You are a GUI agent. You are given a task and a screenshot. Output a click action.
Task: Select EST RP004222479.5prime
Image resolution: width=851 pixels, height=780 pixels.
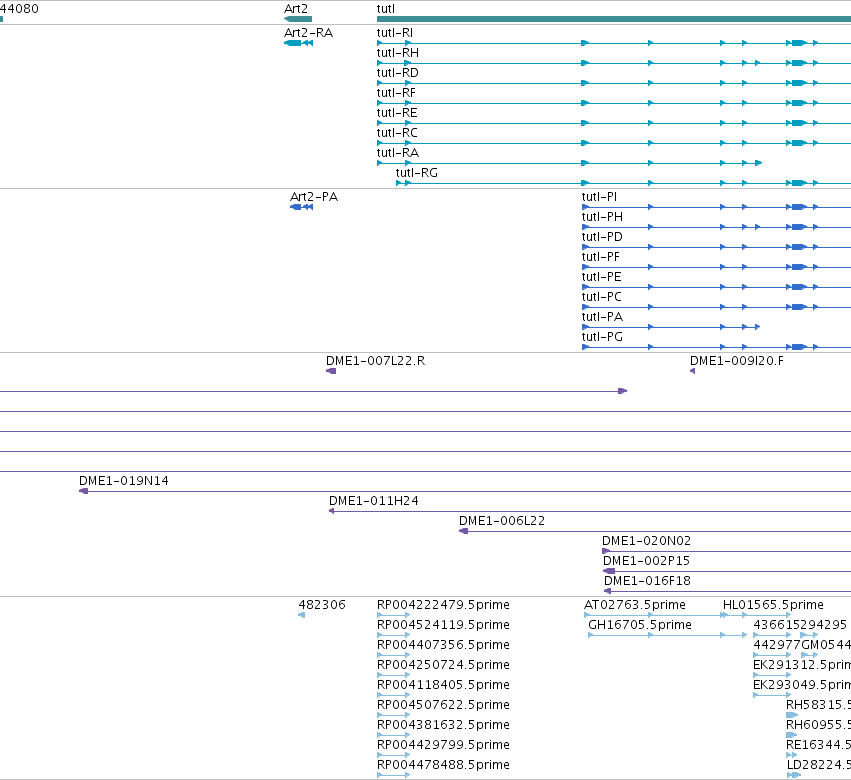[x=443, y=605]
